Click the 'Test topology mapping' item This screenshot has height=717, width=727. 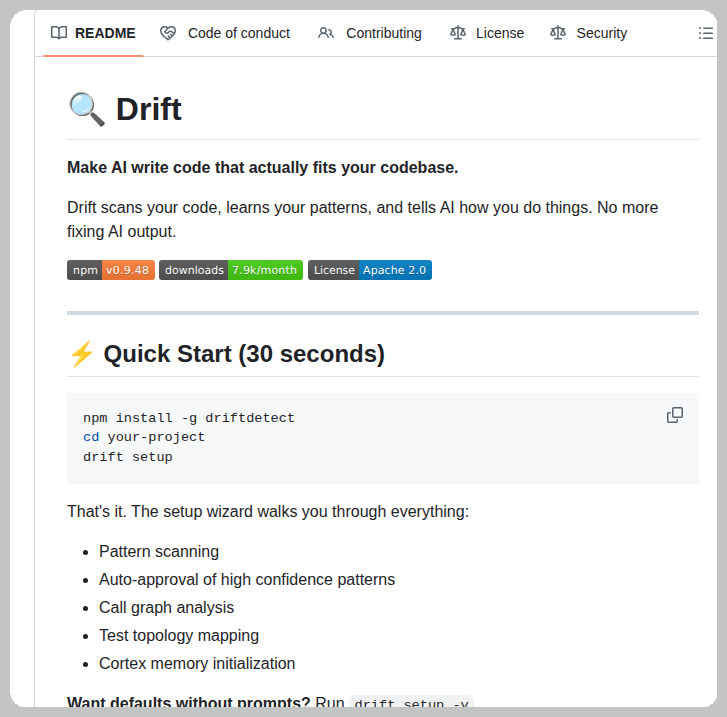[179, 635]
